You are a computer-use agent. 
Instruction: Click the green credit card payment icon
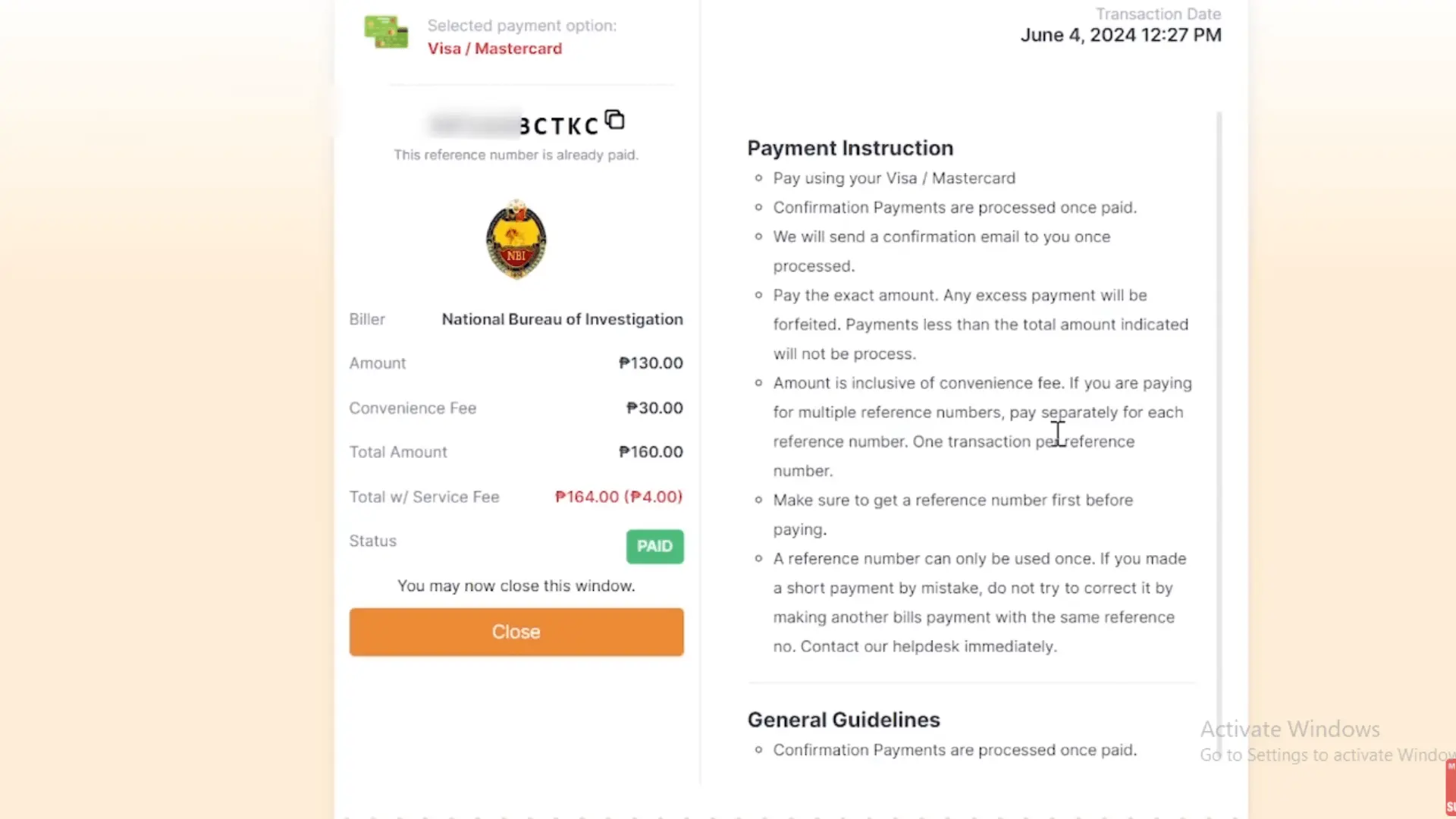(x=386, y=32)
